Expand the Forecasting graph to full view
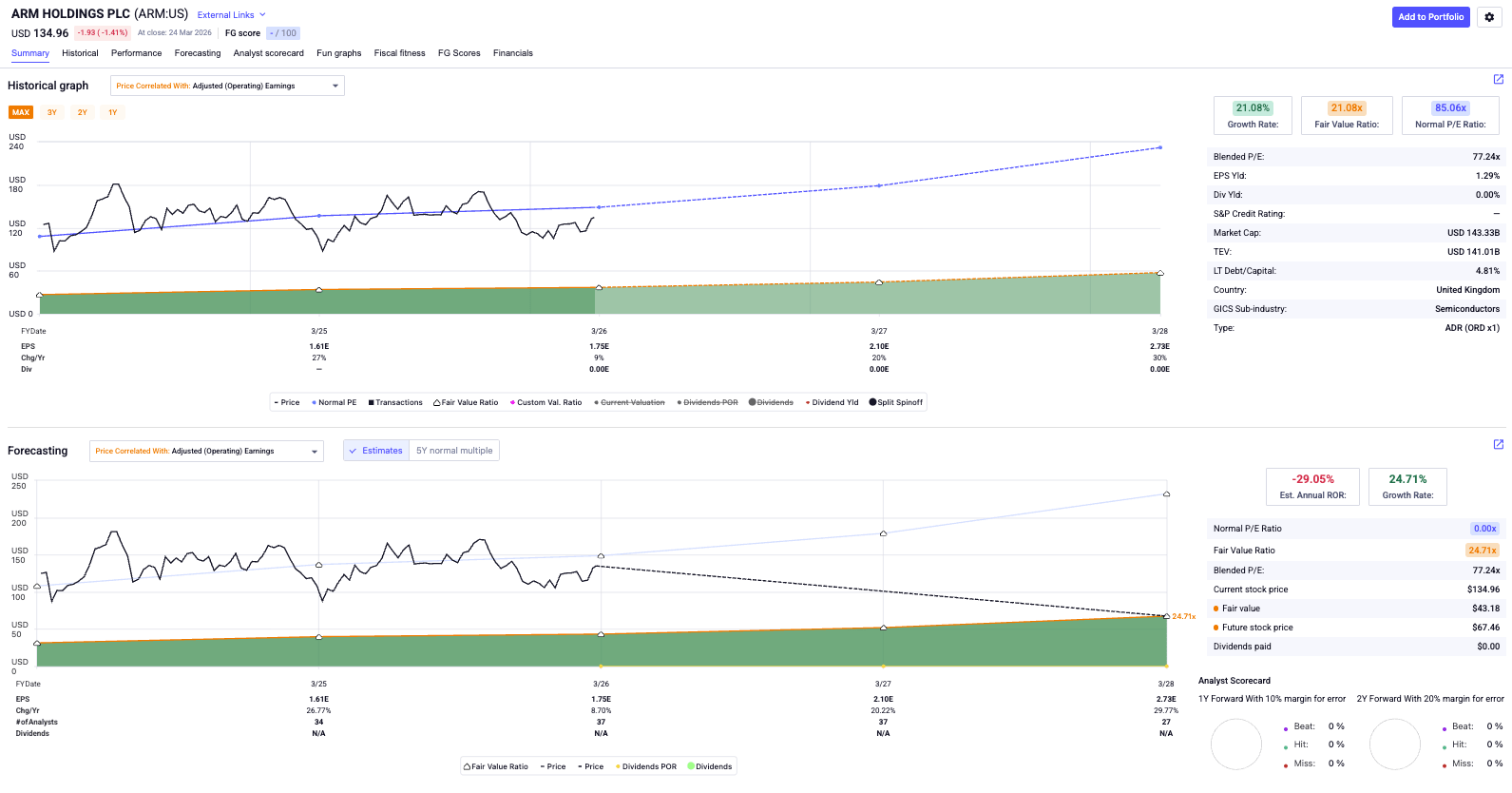 click(x=1499, y=445)
